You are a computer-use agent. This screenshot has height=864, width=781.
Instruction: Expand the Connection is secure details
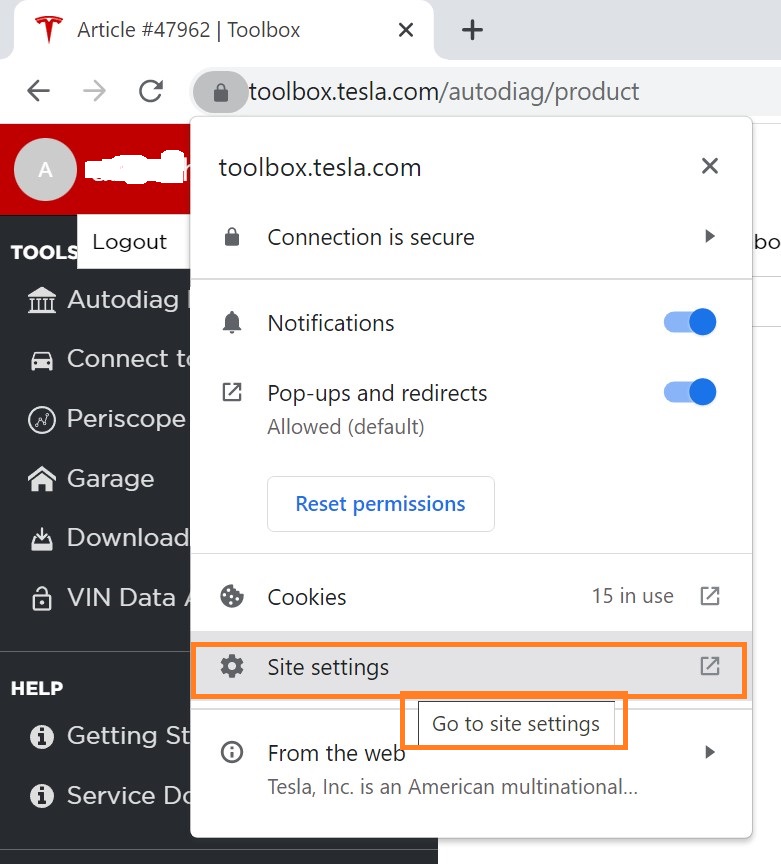710,237
